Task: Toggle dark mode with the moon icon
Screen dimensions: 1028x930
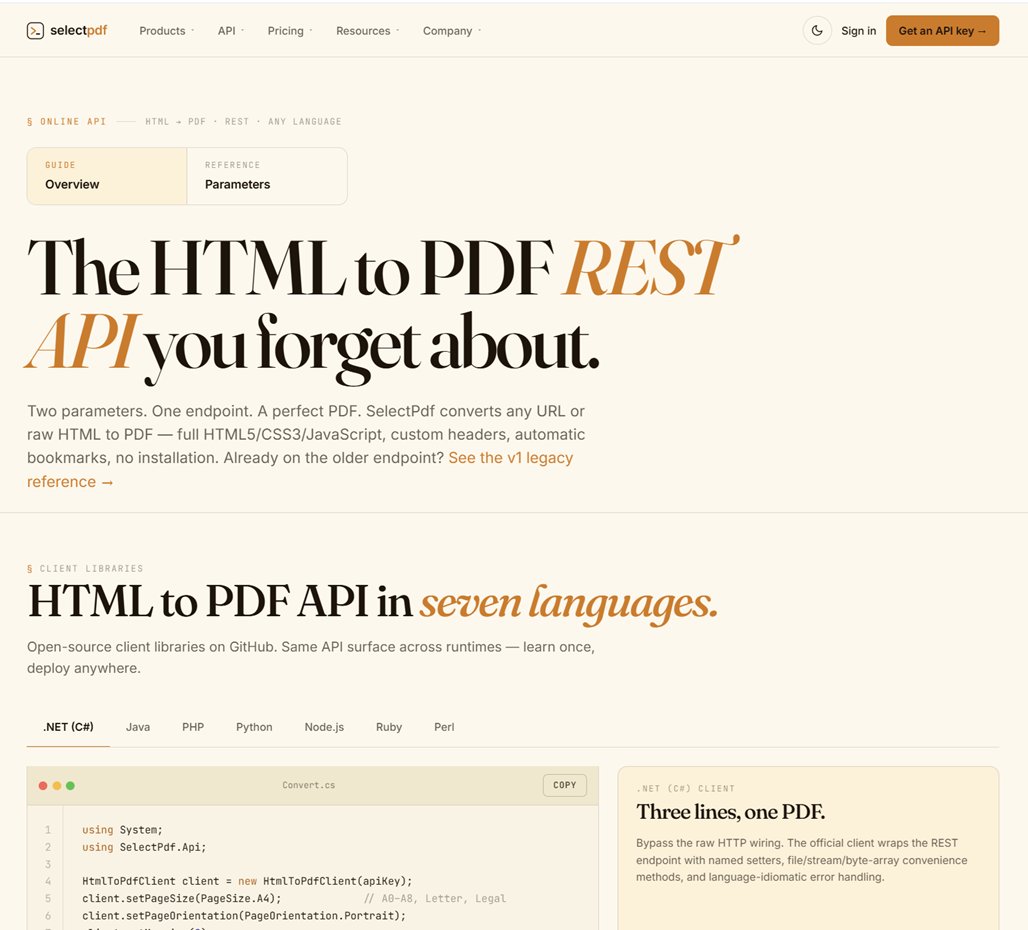Action: click(817, 31)
